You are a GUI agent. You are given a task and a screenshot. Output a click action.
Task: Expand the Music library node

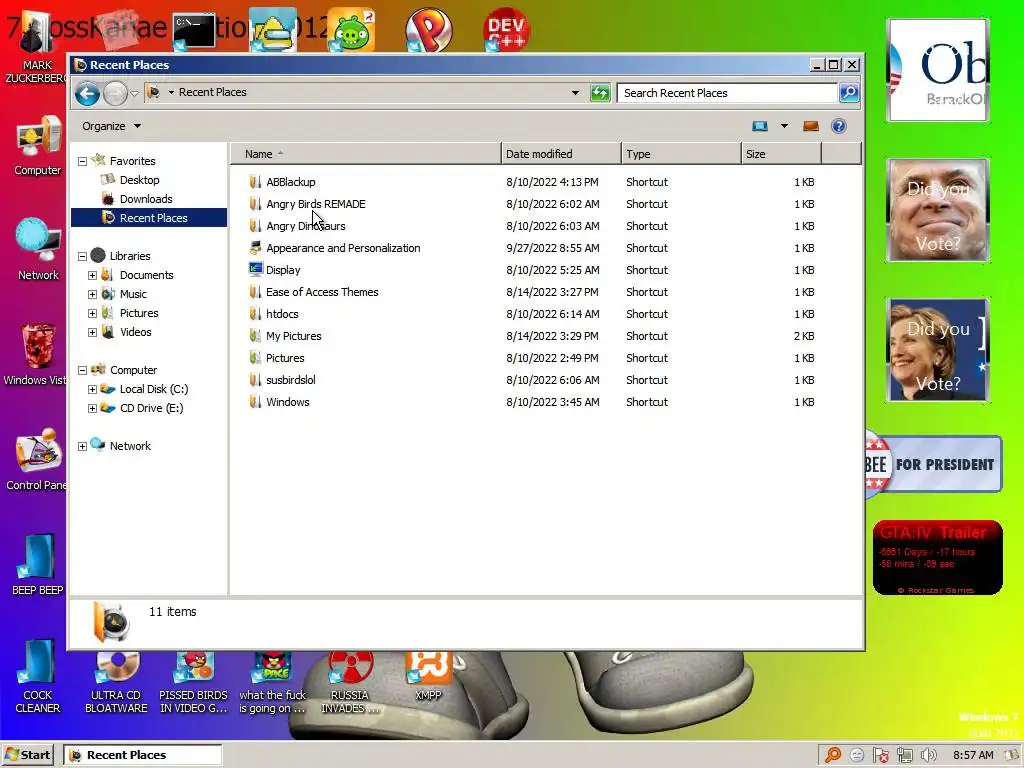[x=92, y=295]
